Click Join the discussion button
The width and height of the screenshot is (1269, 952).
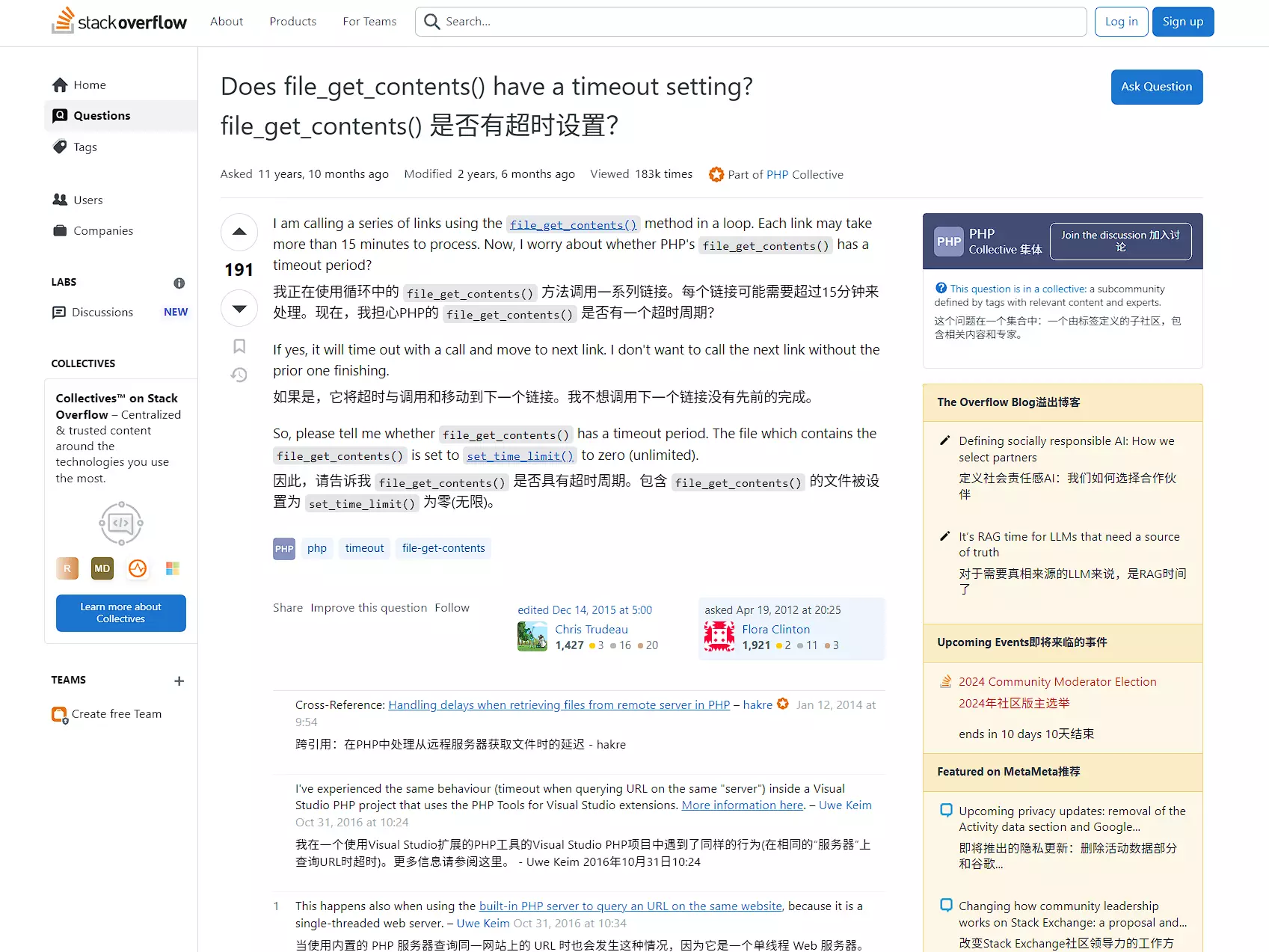[1120, 242]
